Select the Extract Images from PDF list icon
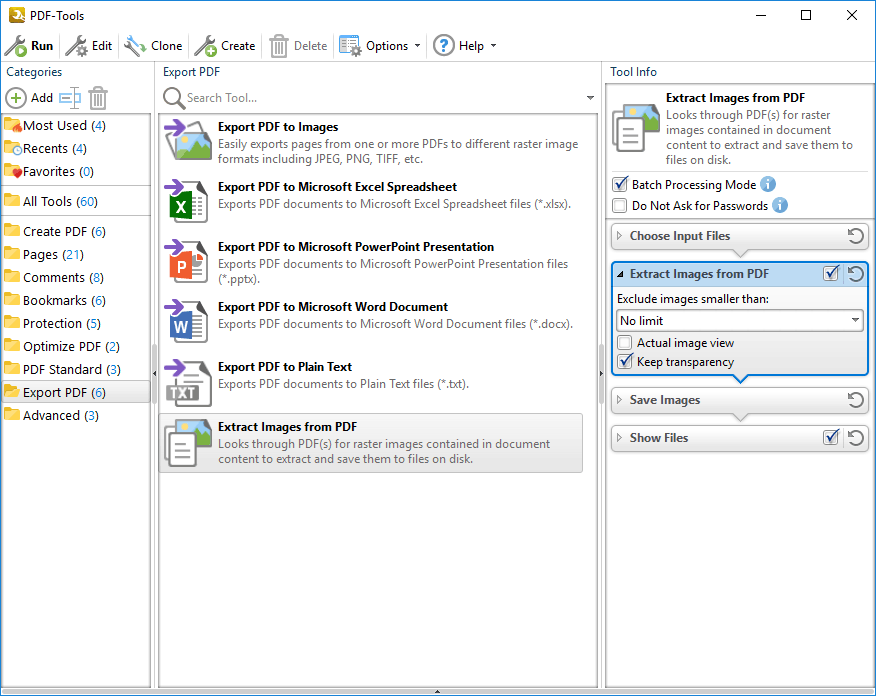Image resolution: width=876 pixels, height=696 pixels. [188, 443]
